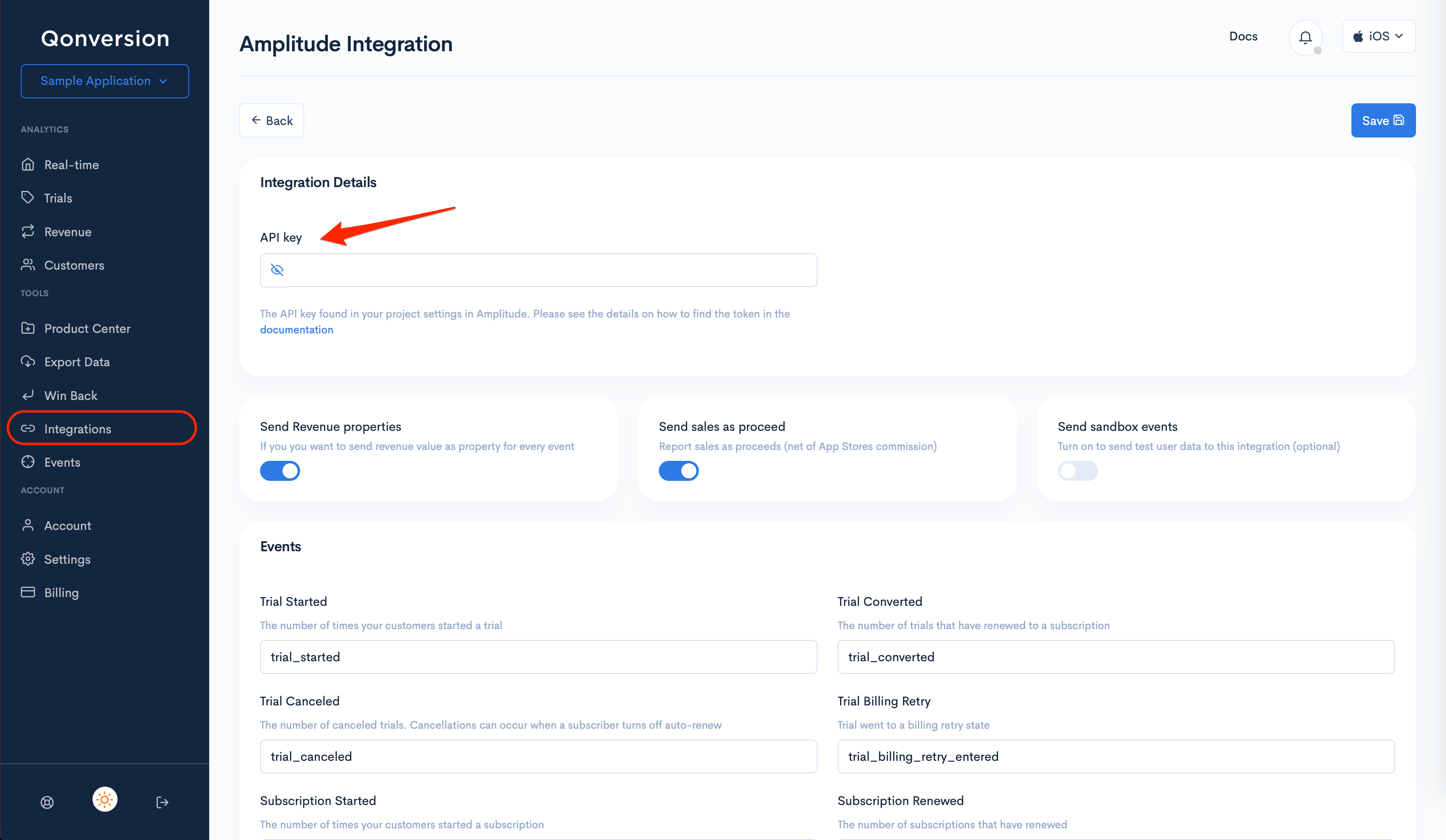Click the Integration Details heading

tap(318, 182)
